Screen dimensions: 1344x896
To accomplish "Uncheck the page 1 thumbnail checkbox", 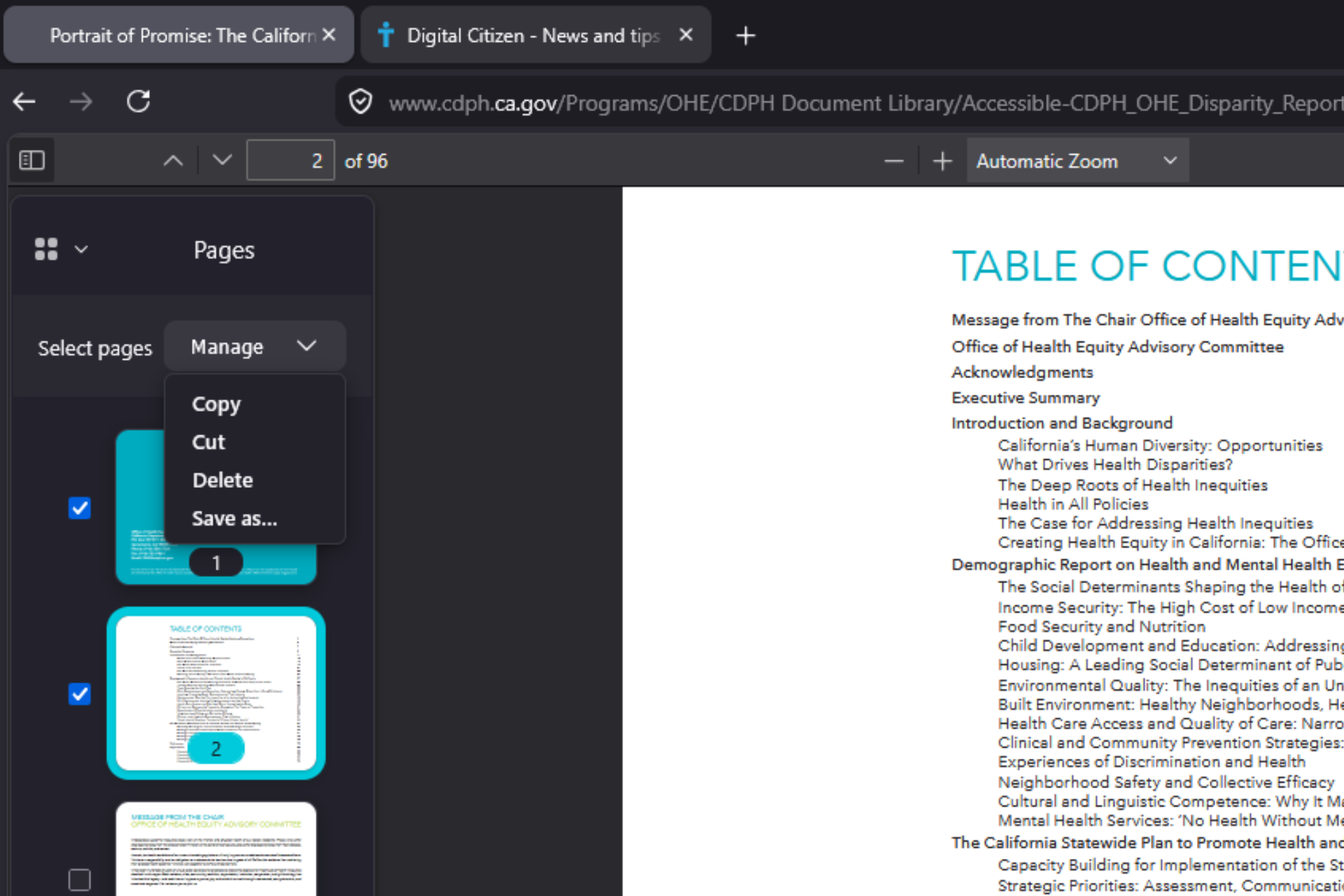I will coord(80,508).
